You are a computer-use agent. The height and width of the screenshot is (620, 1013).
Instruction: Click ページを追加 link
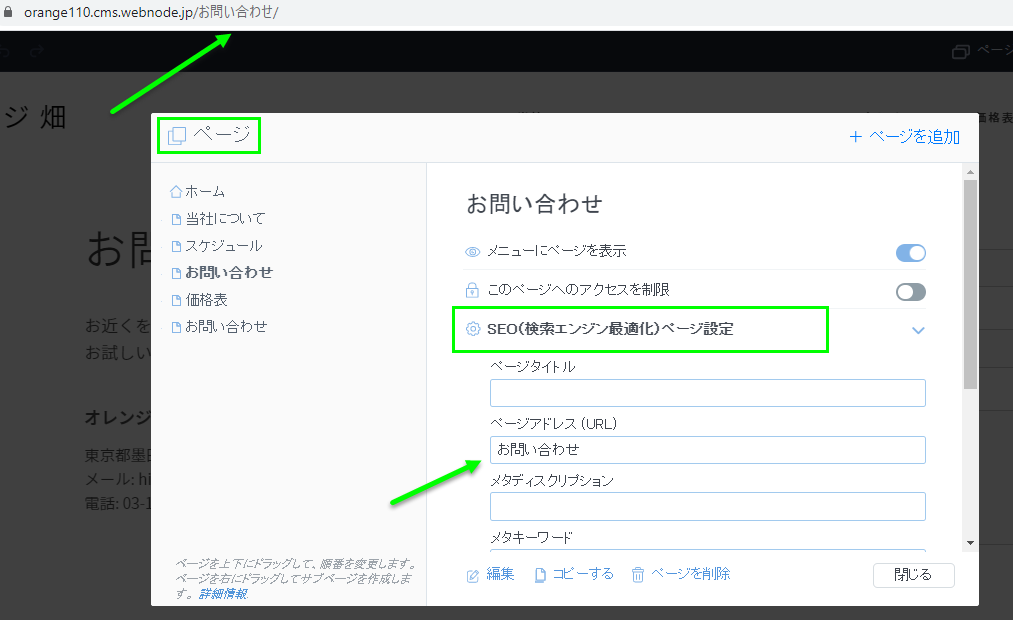(914, 136)
